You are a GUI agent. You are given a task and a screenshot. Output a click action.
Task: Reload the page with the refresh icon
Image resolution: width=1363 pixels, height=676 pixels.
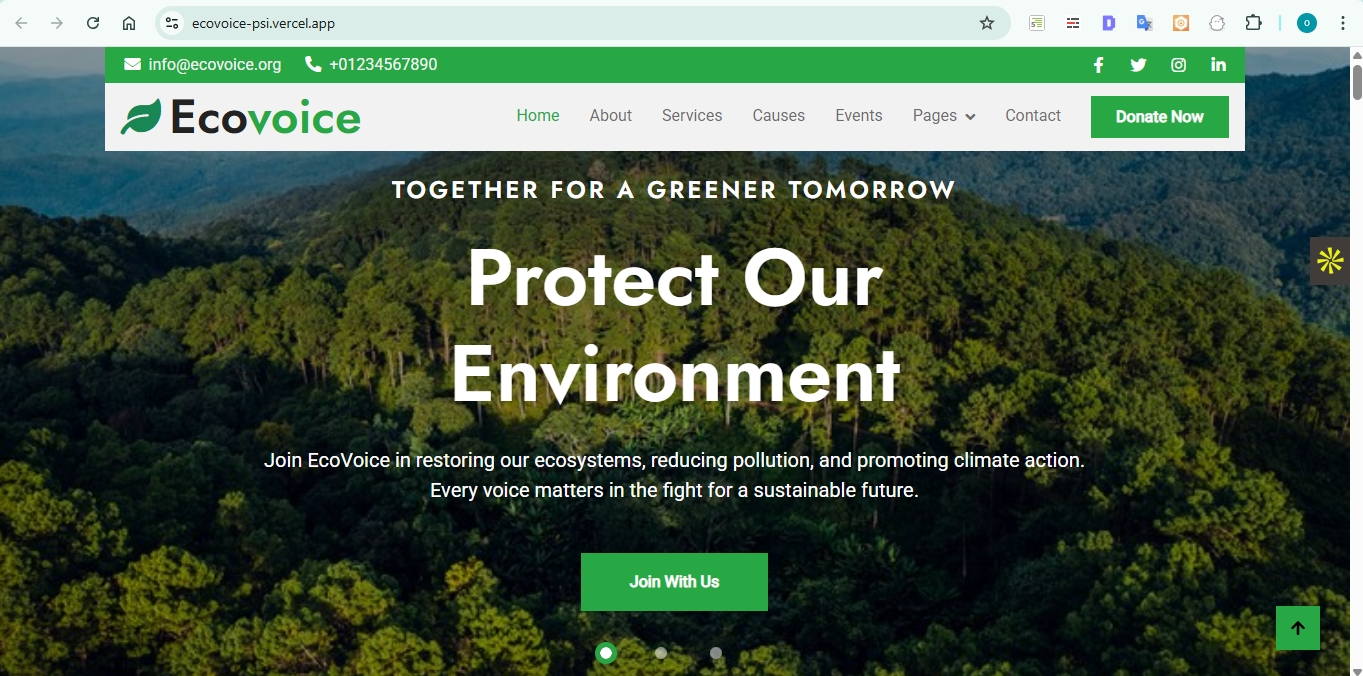point(93,23)
